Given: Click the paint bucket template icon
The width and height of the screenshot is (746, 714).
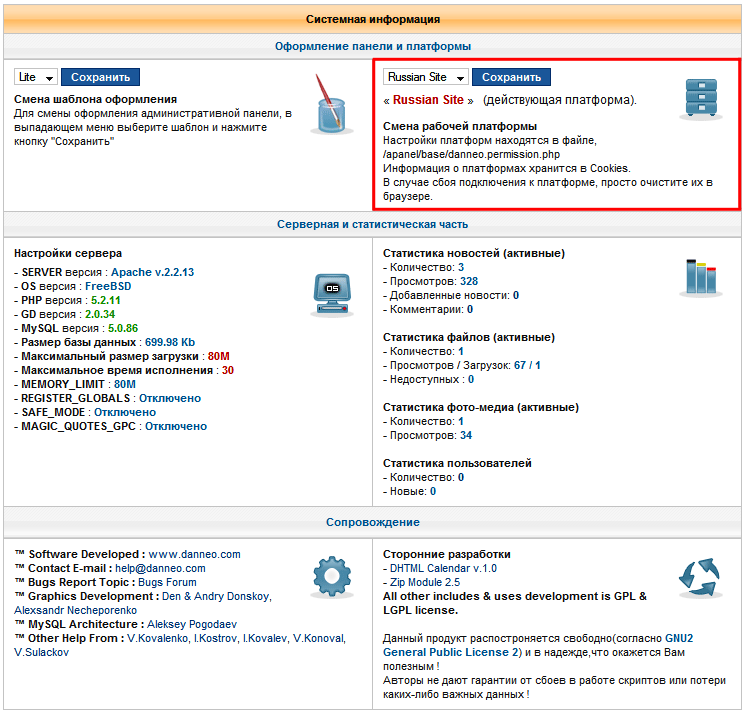Looking at the screenshot, I should click(x=328, y=103).
